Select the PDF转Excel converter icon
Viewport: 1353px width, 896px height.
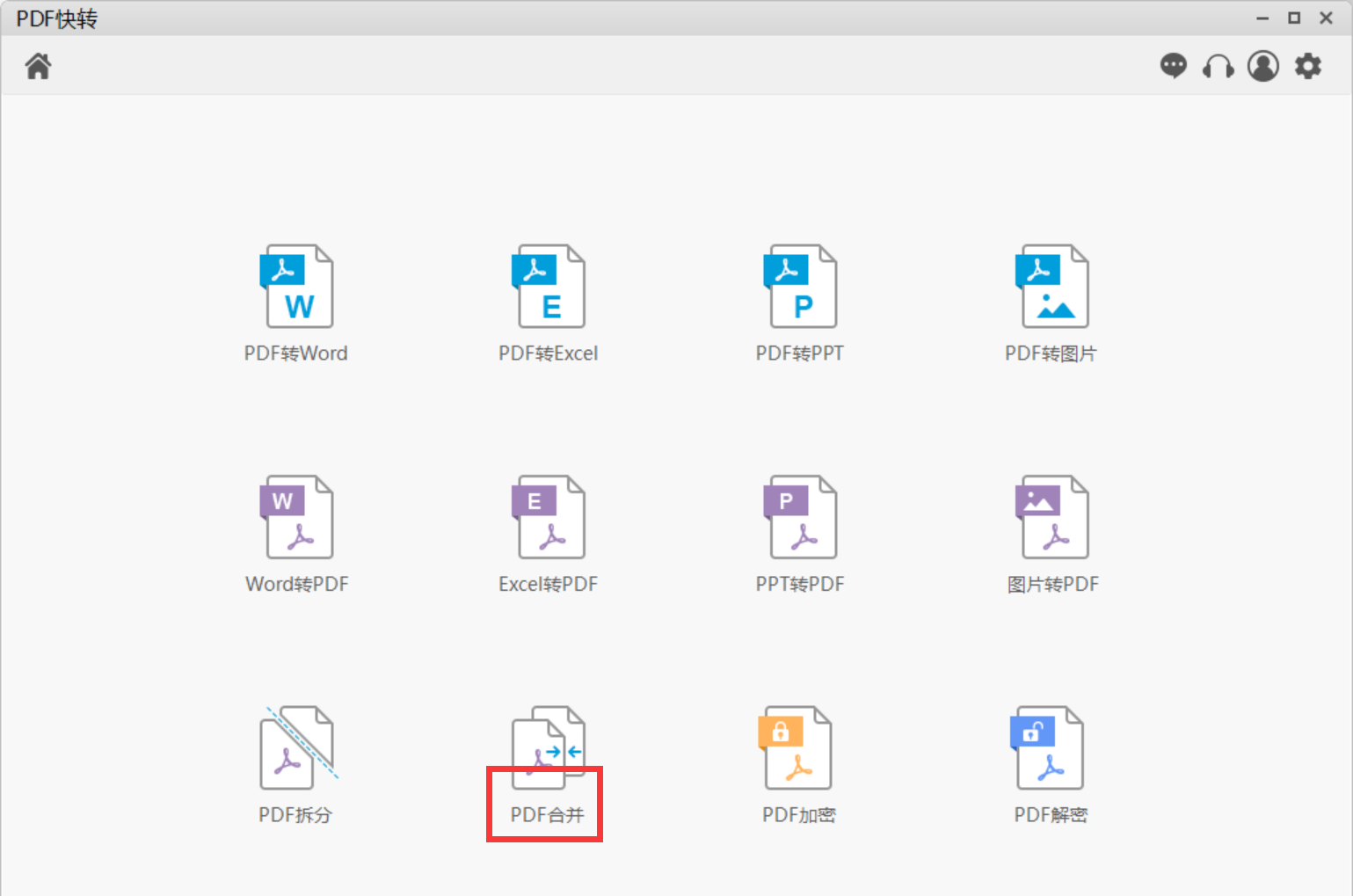(x=549, y=287)
